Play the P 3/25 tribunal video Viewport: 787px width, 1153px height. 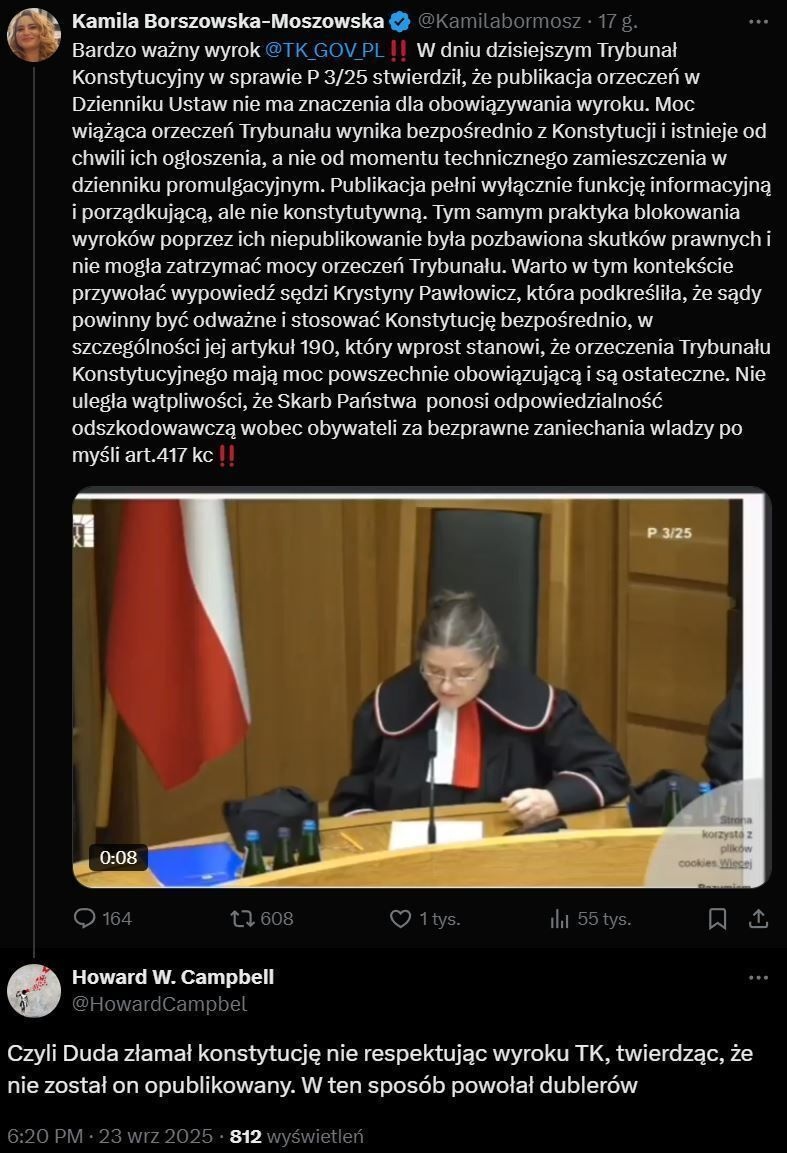(x=421, y=688)
